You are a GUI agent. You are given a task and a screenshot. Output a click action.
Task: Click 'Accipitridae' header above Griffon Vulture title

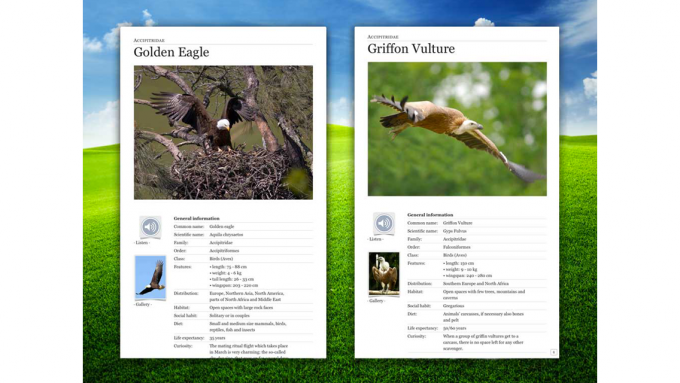pyautogui.click(x=383, y=37)
